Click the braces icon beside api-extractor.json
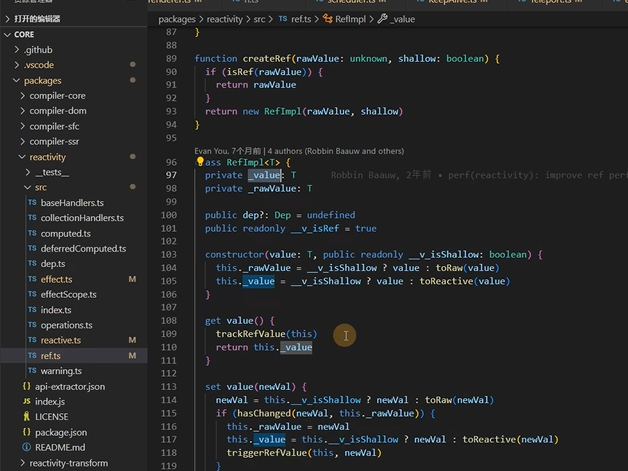 pos(26,386)
